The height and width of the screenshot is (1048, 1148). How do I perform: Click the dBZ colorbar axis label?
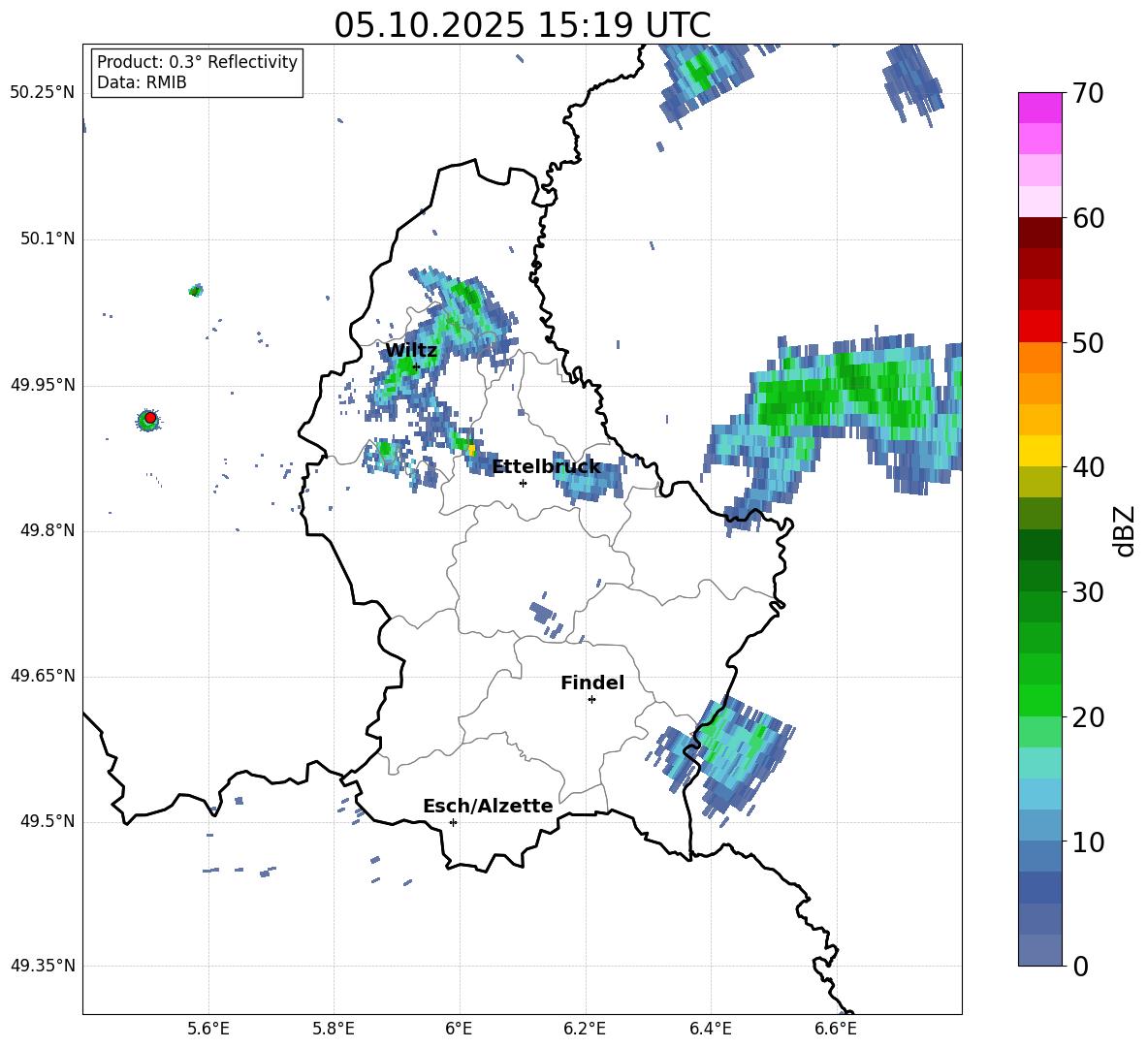point(1124,530)
